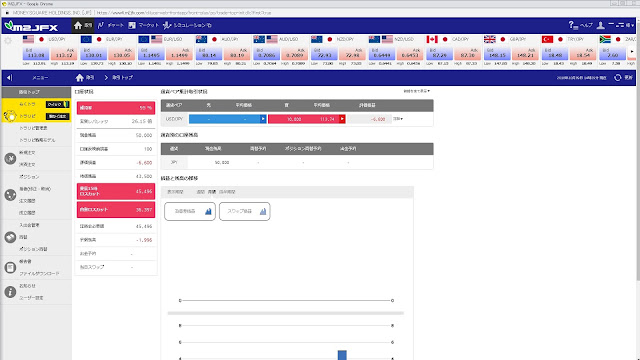Click the yellow Toraripi mascot icon
This screenshot has width=640, height=360.
tap(10, 116)
